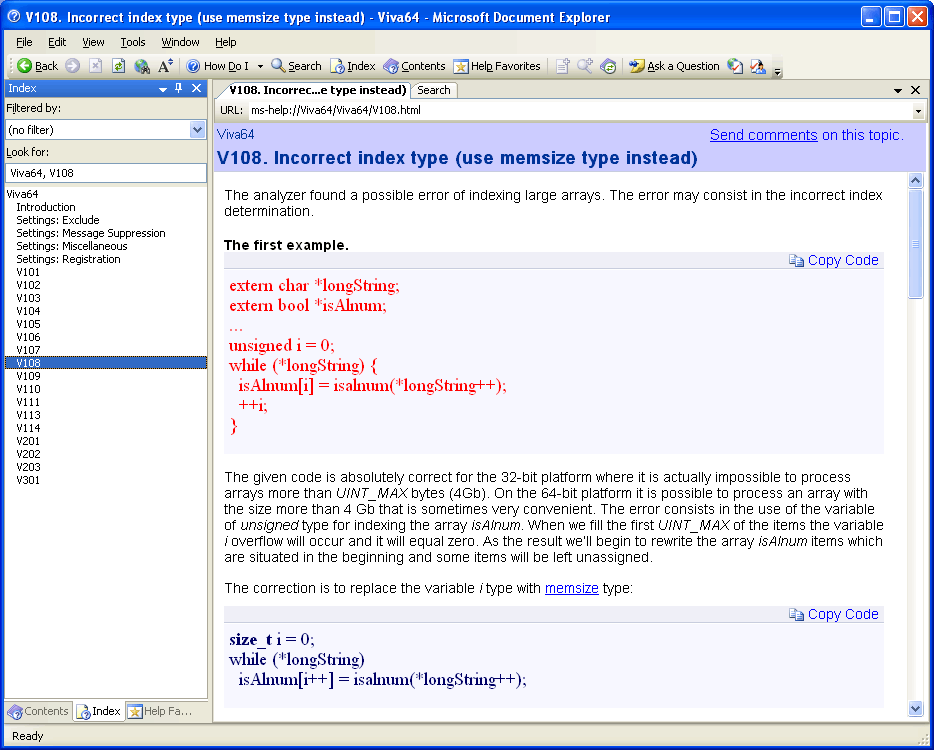This screenshot has width=934, height=750.
Task: Expand the How Do I dropdown arrow
Action: tap(260, 66)
